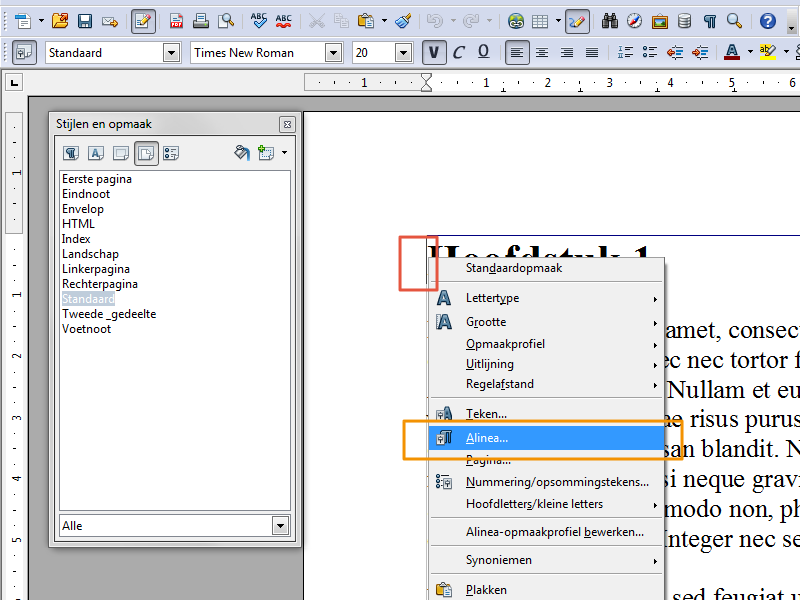
Task: Toggle Styles and Formatting toolbar icon
Action: (x=24, y=53)
